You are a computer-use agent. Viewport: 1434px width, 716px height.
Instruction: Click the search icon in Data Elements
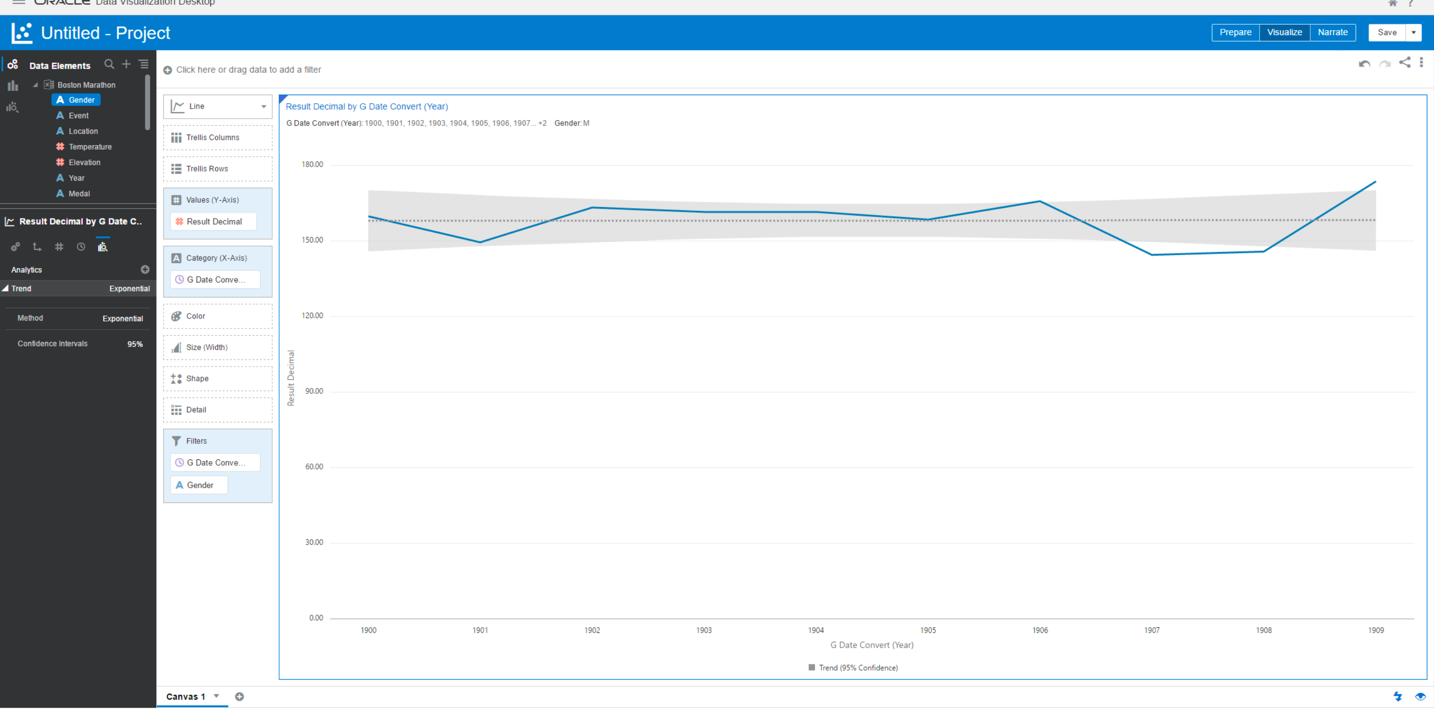pos(109,64)
